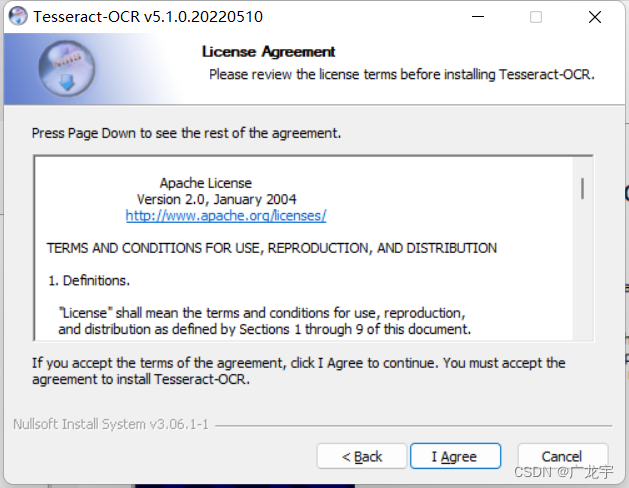Screen dimensions: 629x488
Task: Click the 'Nullsoft Install System v3.06.1-1' label
Action: pyautogui.click(x=111, y=424)
